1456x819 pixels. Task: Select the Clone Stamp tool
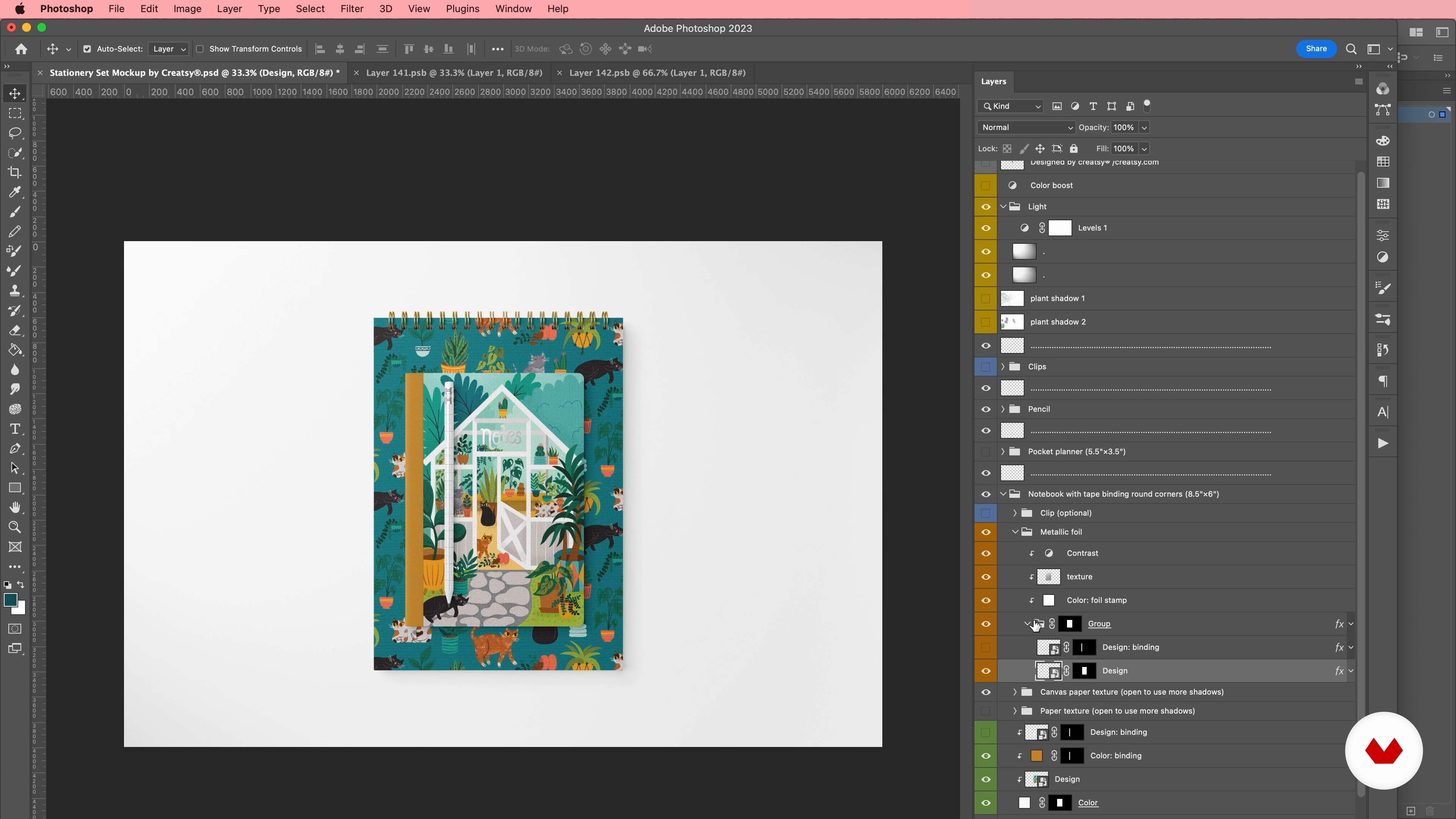pyautogui.click(x=15, y=290)
